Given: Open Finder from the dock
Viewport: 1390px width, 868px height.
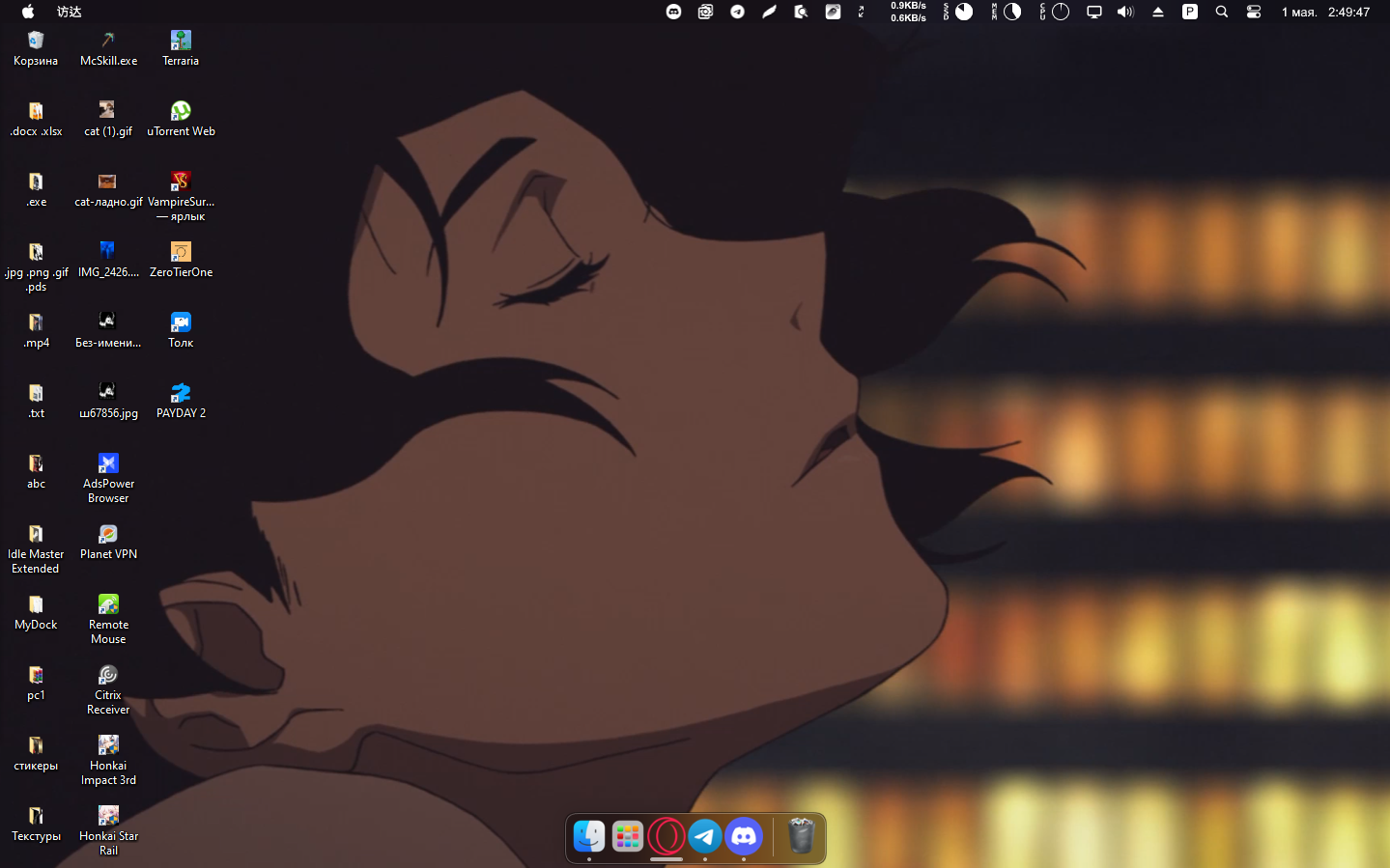Looking at the screenshot, I should [589, 836].
